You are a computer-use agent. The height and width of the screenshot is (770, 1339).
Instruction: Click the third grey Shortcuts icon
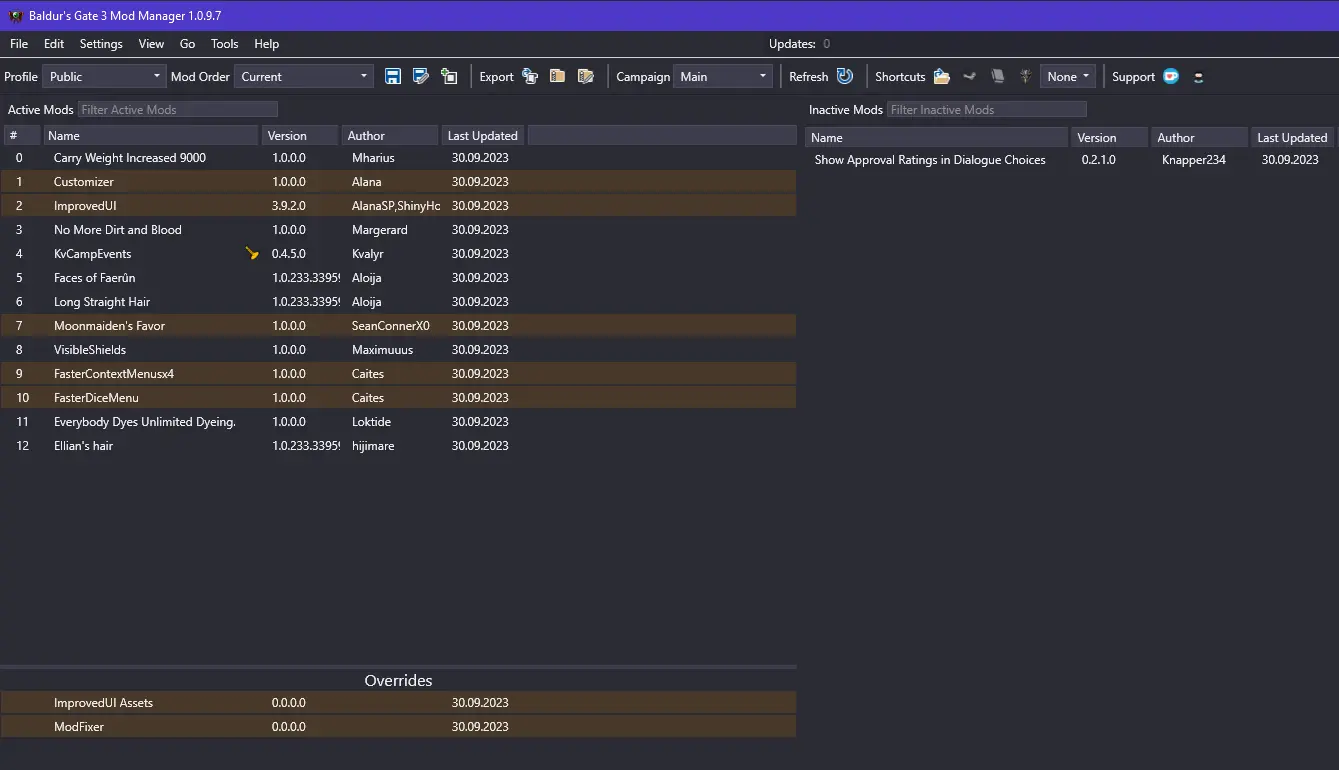[x=997, y=76]
